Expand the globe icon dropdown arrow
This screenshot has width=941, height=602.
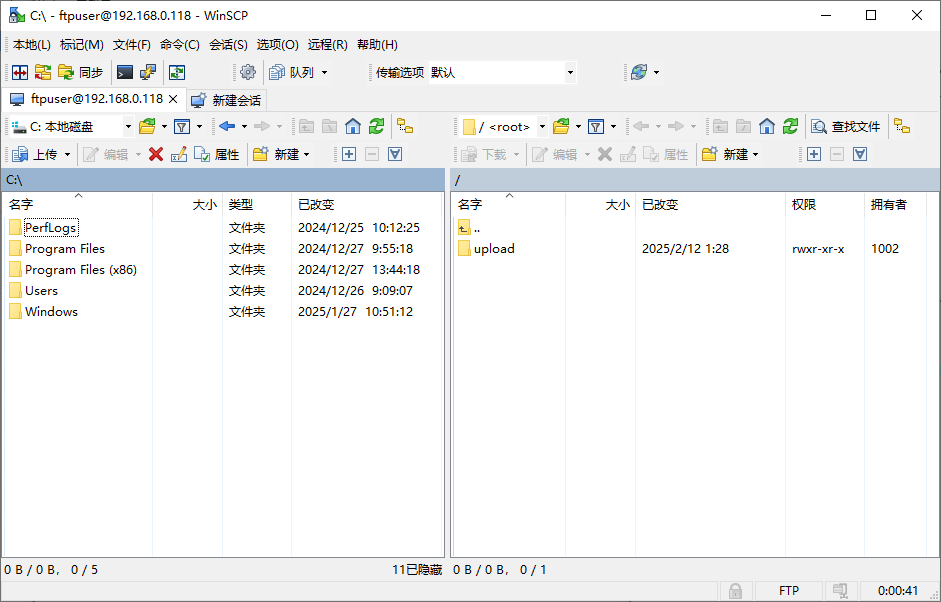(657, 73)
